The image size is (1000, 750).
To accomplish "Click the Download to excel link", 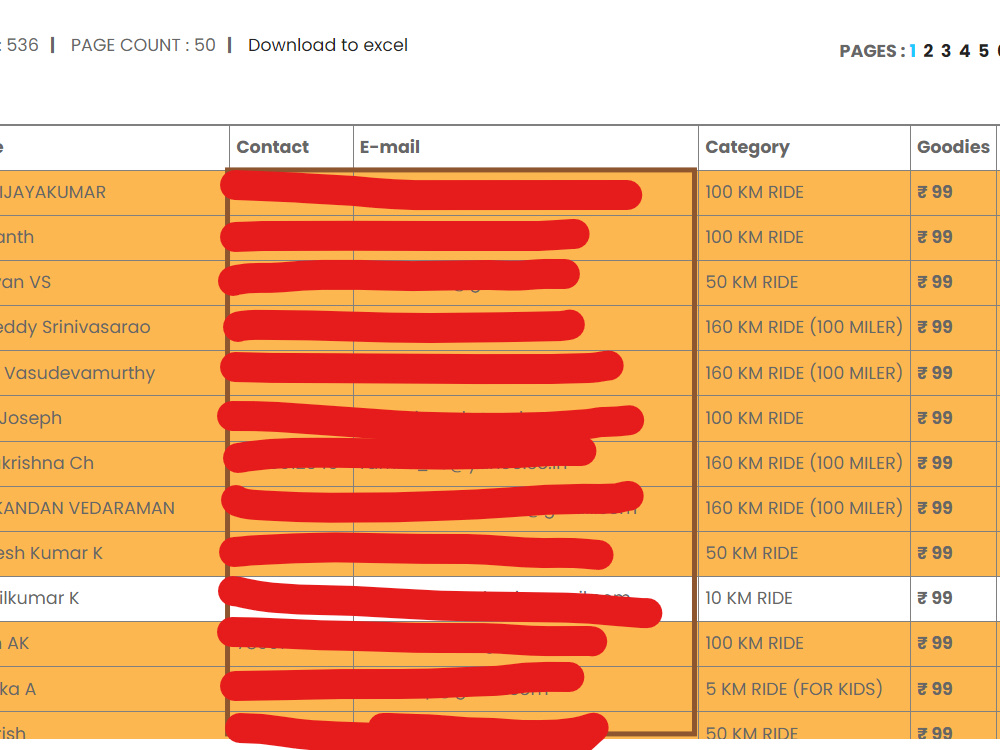I will (x=328, y=45).
